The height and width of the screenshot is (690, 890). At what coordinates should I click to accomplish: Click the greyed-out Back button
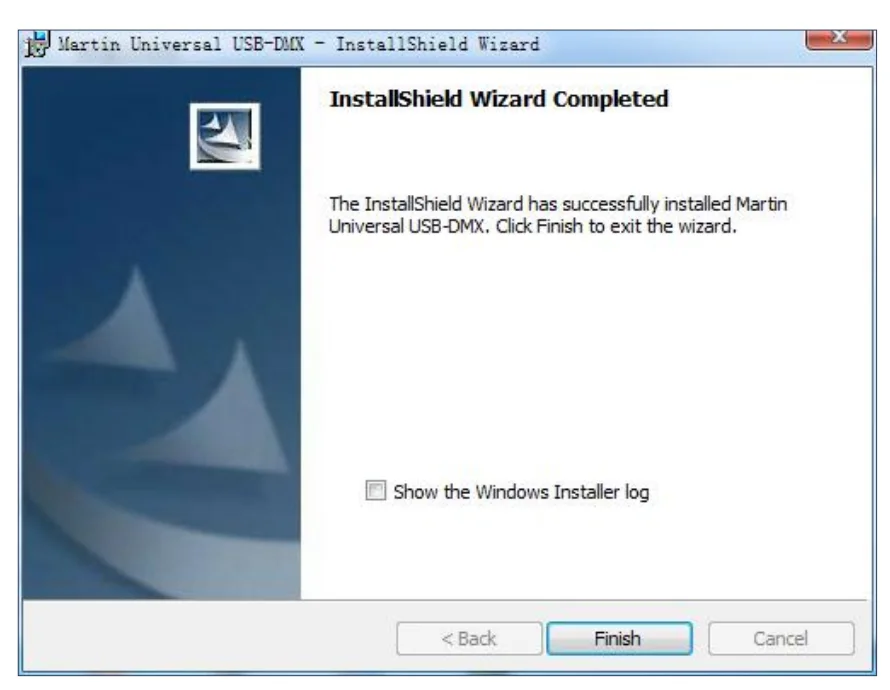point(469,638)
